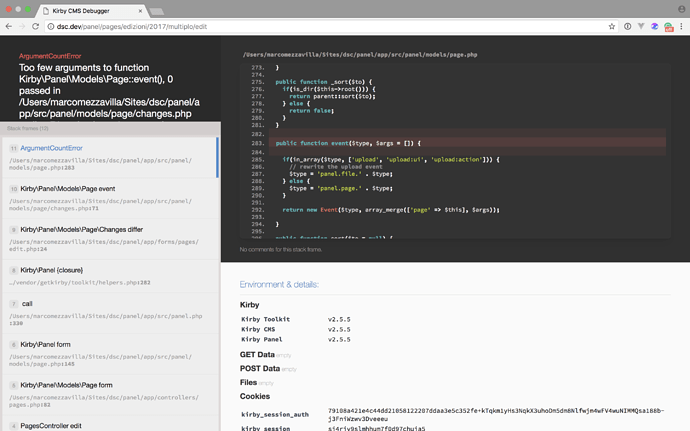Open the circled 'i' extension icon beside the bookmark star
Screen dimensions: 690x431
(628, 26)
